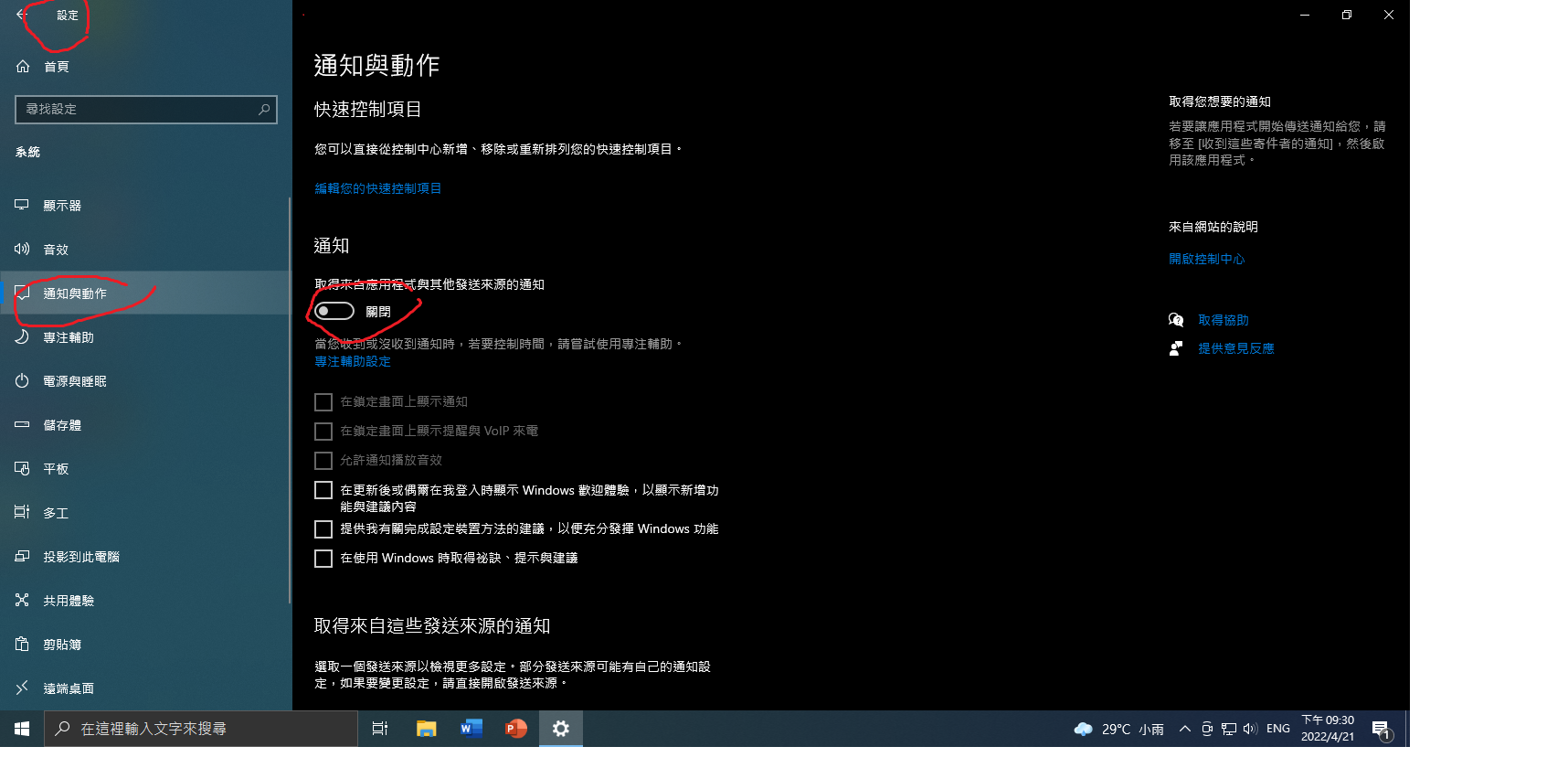Click search magnifier in 尋找設定 box
The height and width of the screenshot is (768, 1568).
coord(264,110)
